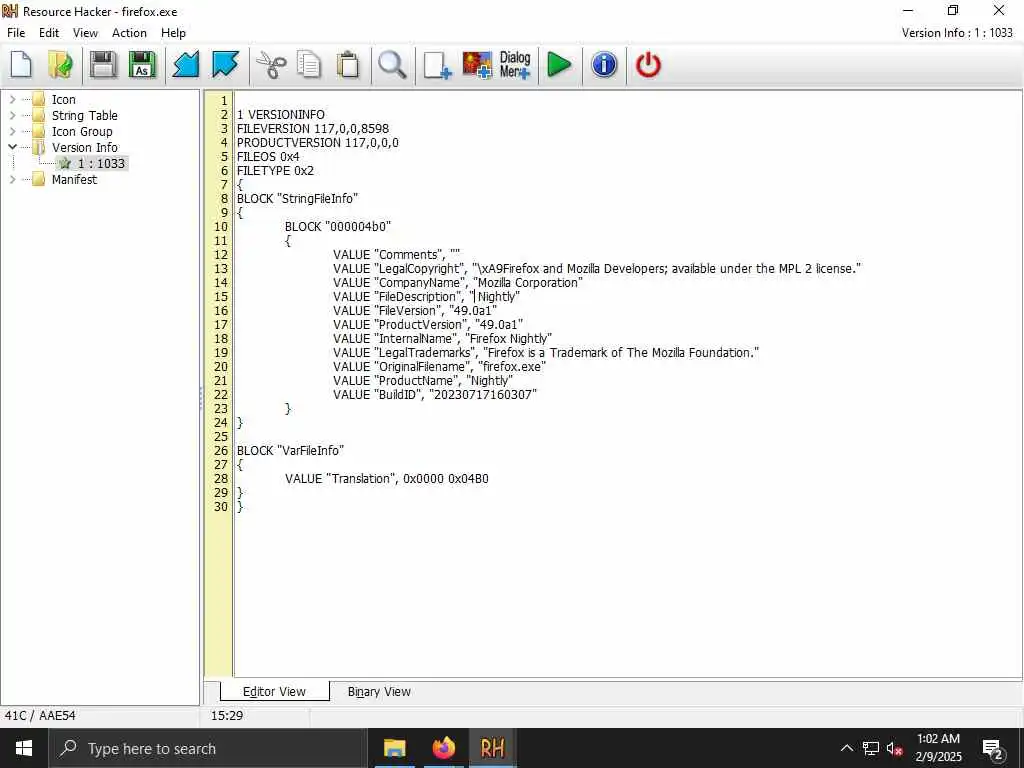
Task: Click the Icon folder in the tree
Action: (x=63, y=99)
